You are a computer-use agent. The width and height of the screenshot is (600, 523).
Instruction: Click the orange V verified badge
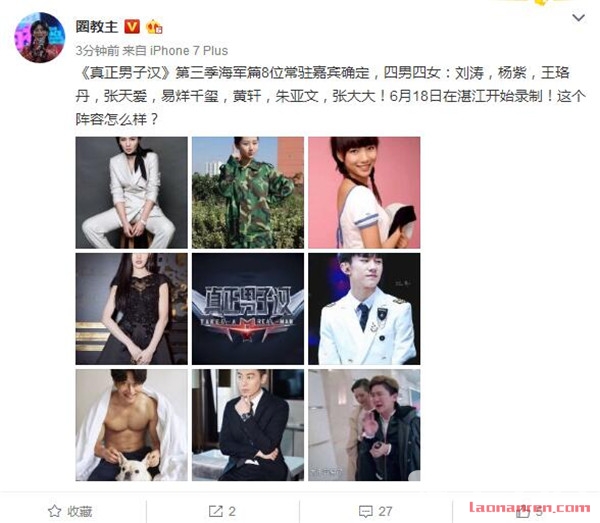132,27
